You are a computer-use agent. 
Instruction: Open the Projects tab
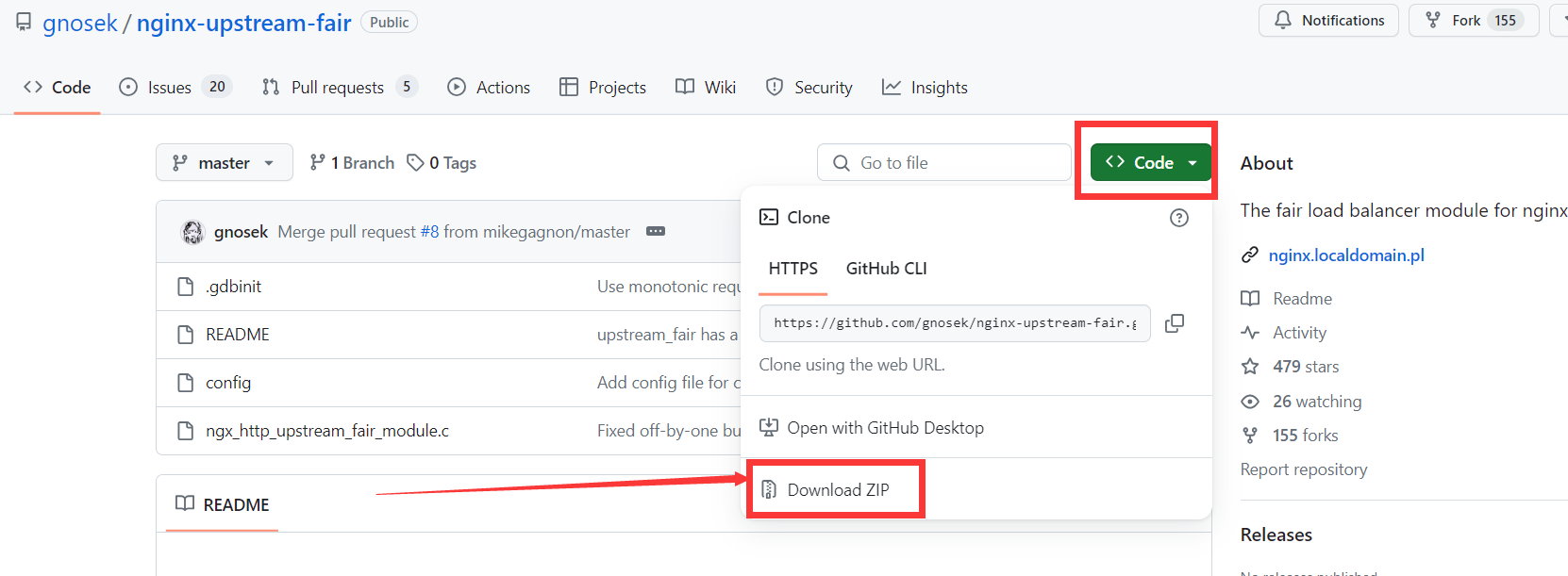[x=603, y=88]
